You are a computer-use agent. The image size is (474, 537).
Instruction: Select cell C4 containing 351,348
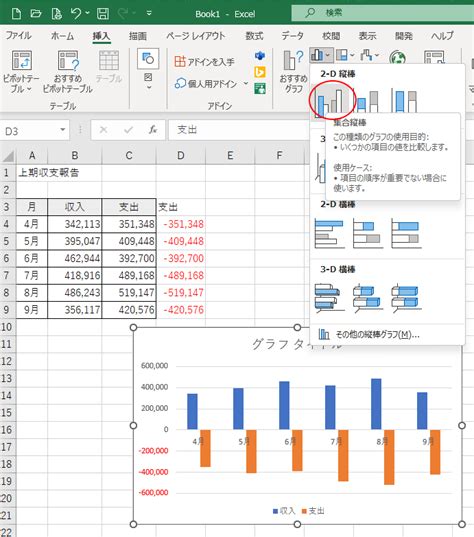(129, 224)
